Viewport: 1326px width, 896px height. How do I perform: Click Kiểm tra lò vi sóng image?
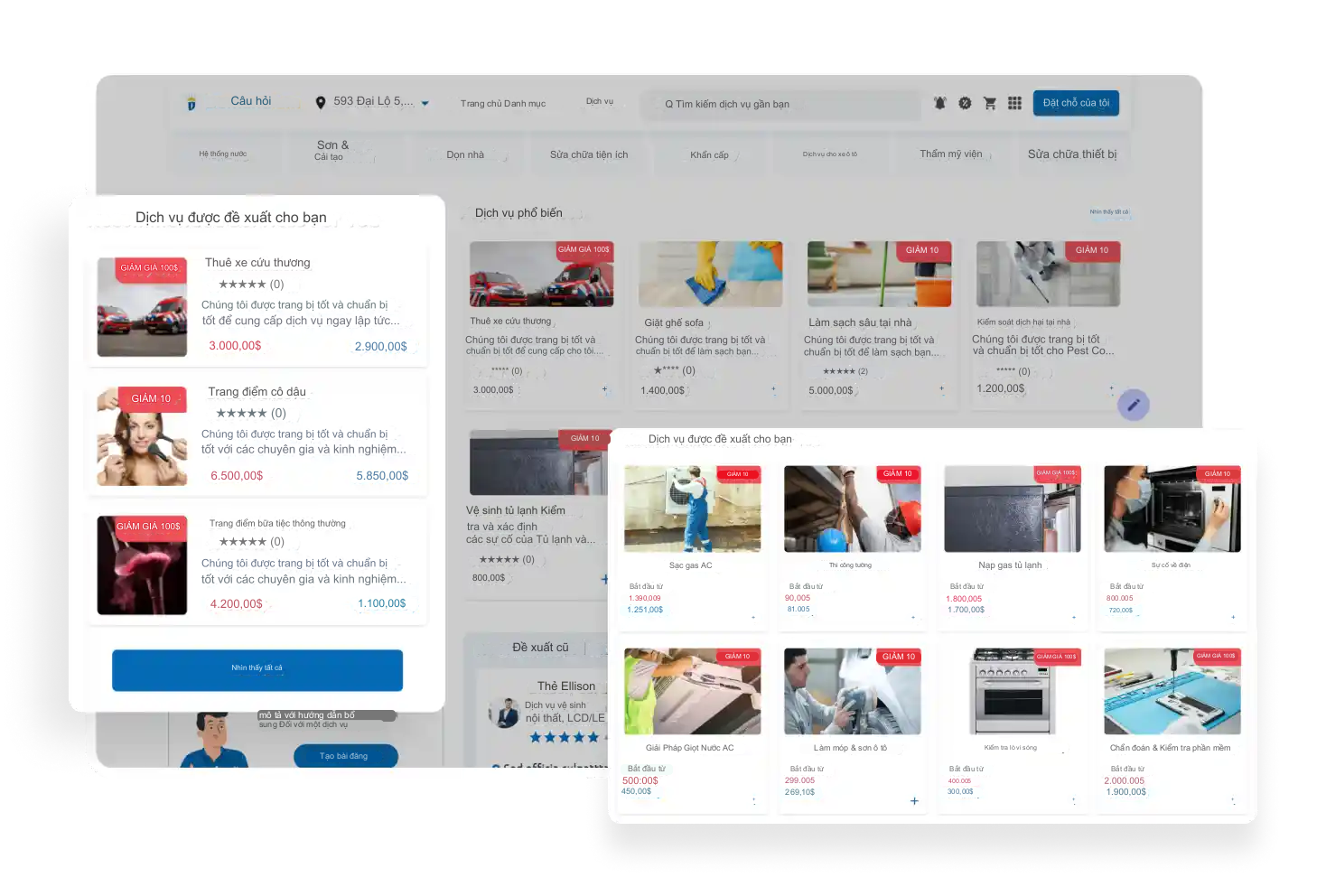click(1012, 691)
